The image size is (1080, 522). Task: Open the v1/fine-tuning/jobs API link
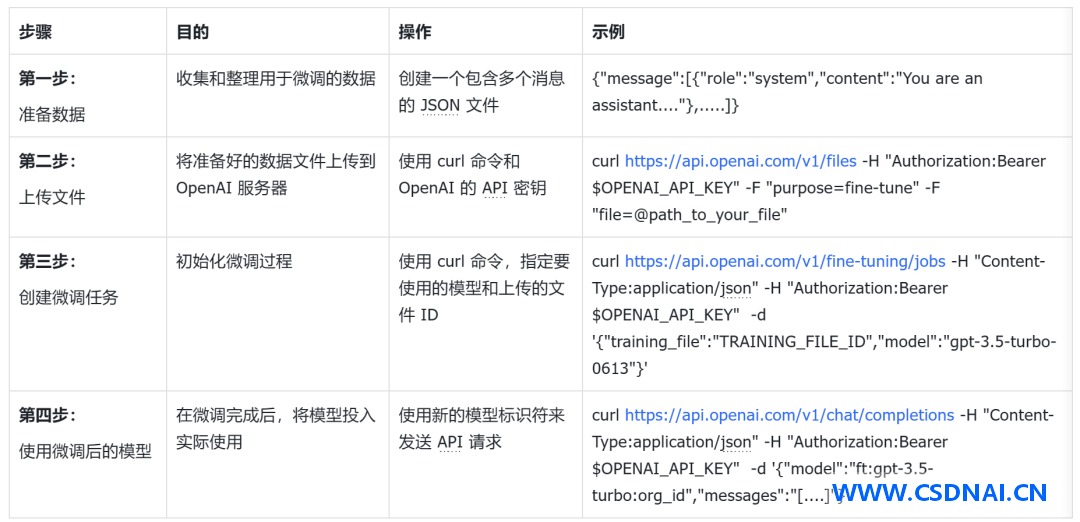pos(785,262)
